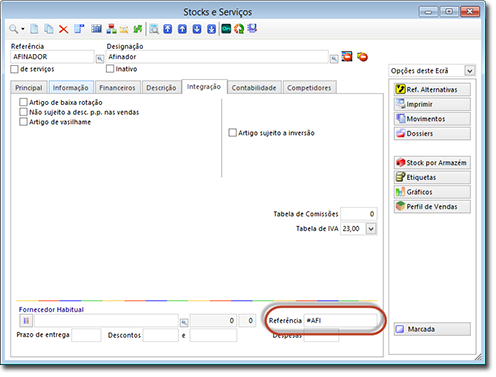The width and height of the screenshot is (496, 377).
Task: Select the Integração tab
Action: click(204, 87)
